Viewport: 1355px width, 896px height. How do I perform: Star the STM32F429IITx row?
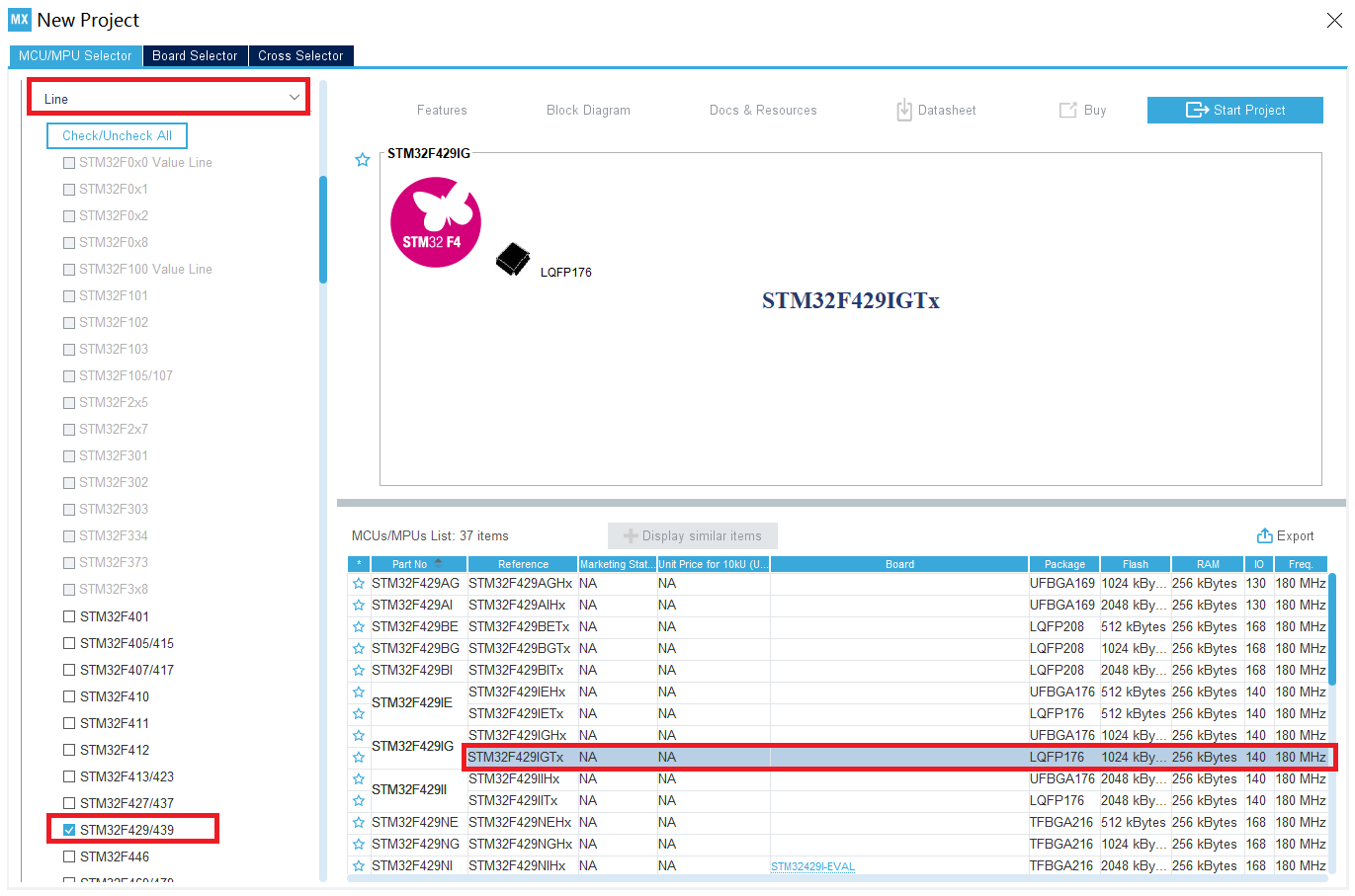(359, 801)
